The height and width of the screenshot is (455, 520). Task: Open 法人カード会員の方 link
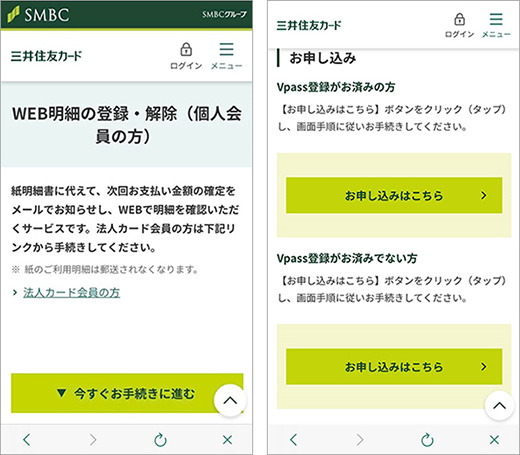[x=71, y=293]
